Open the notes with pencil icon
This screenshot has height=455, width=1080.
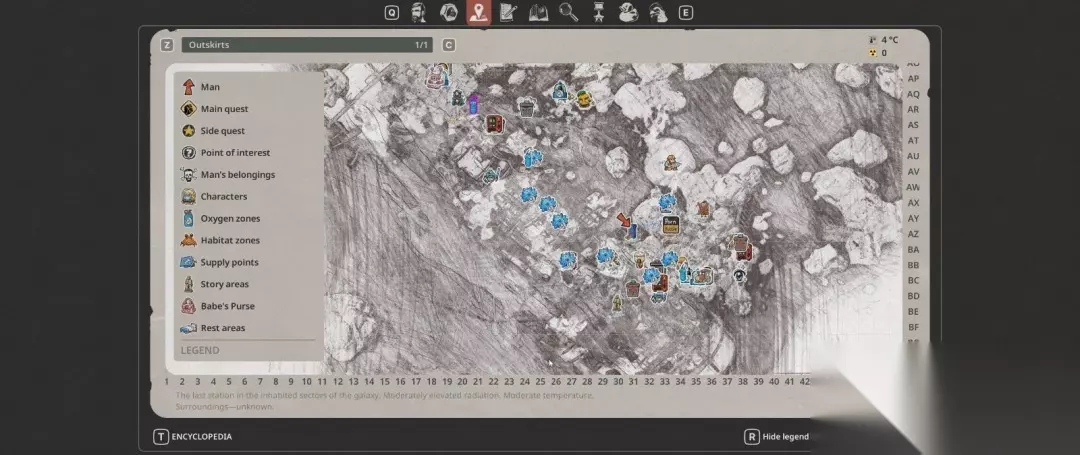tap(508, 12)
